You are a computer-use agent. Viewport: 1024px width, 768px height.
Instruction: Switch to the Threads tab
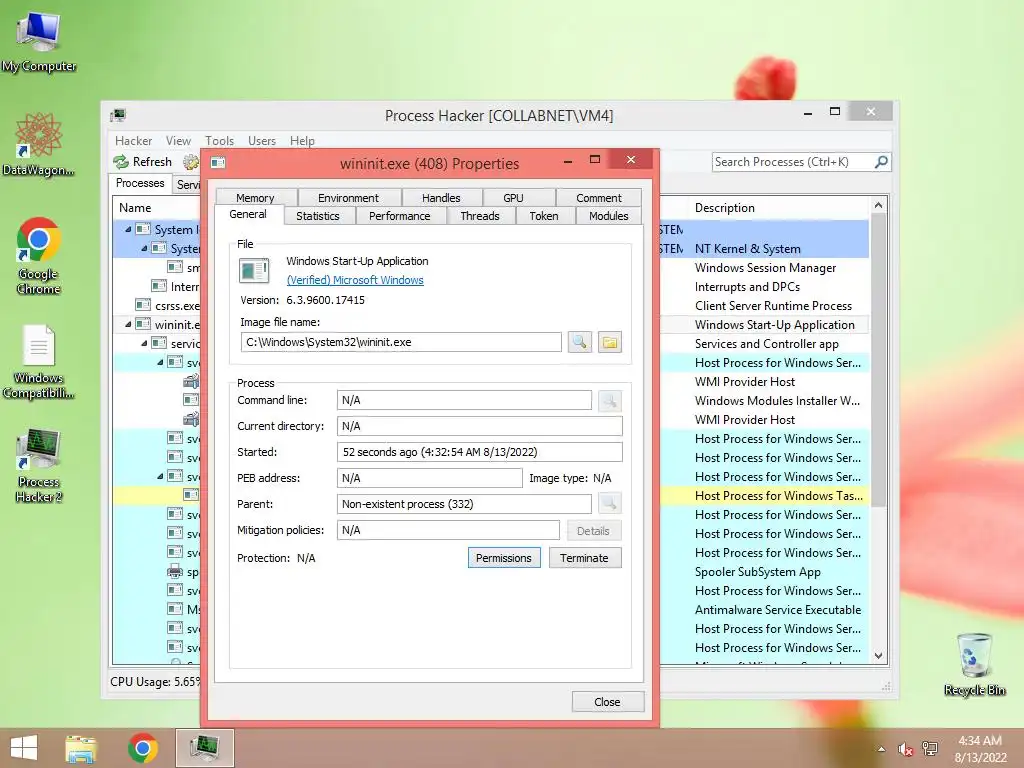click(x=480, y=216)
